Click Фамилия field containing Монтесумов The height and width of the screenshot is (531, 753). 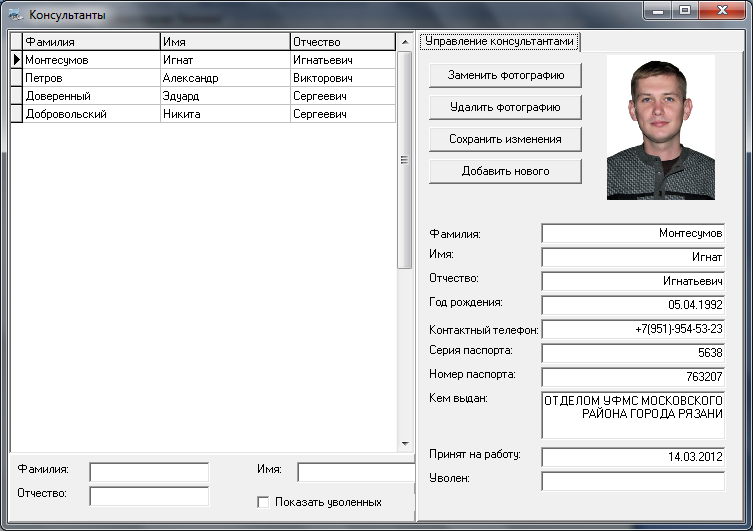[633, 233]
